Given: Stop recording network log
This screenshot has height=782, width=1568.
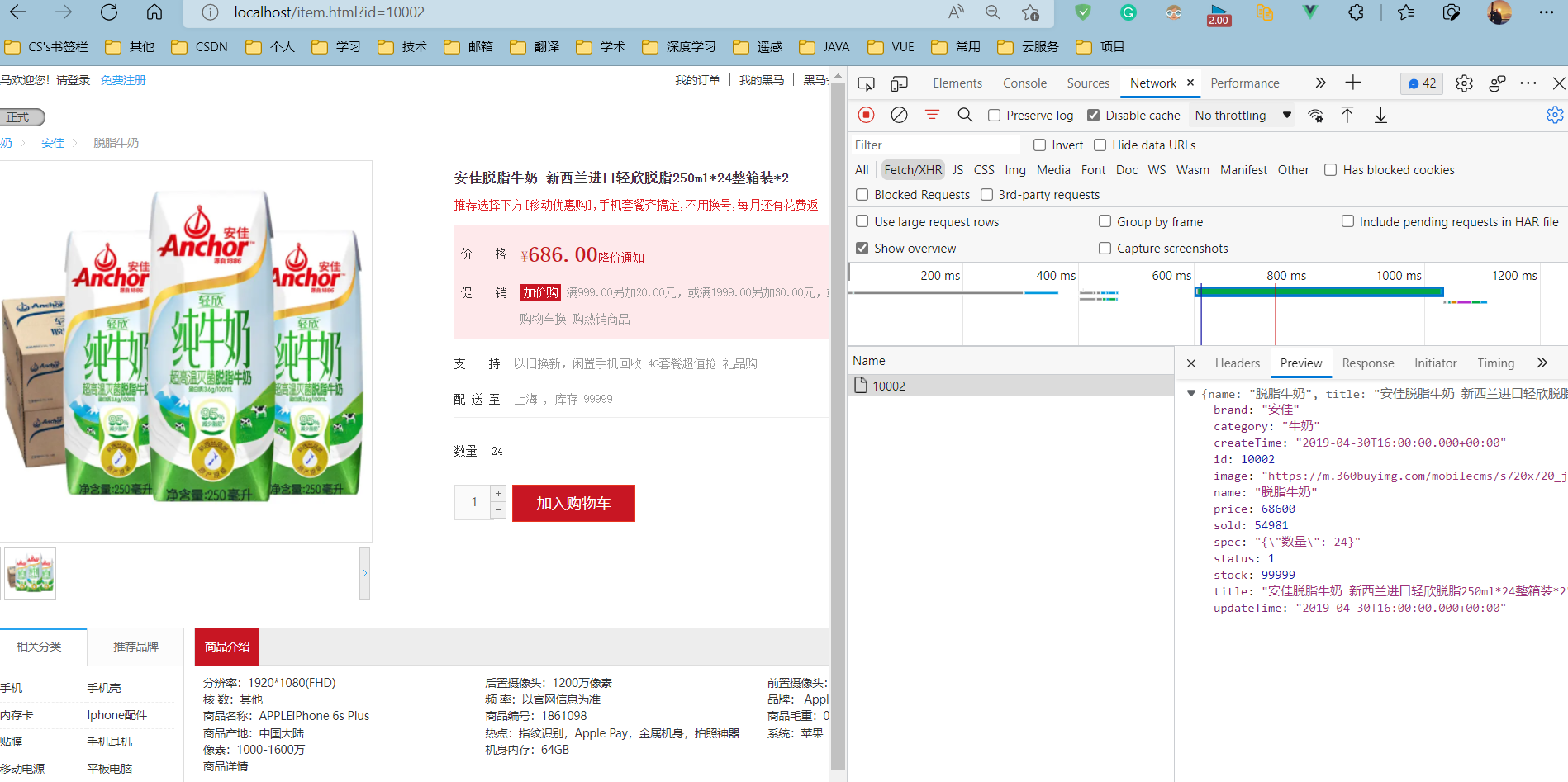Looking at the screenshot, I should tap(866, 115).
